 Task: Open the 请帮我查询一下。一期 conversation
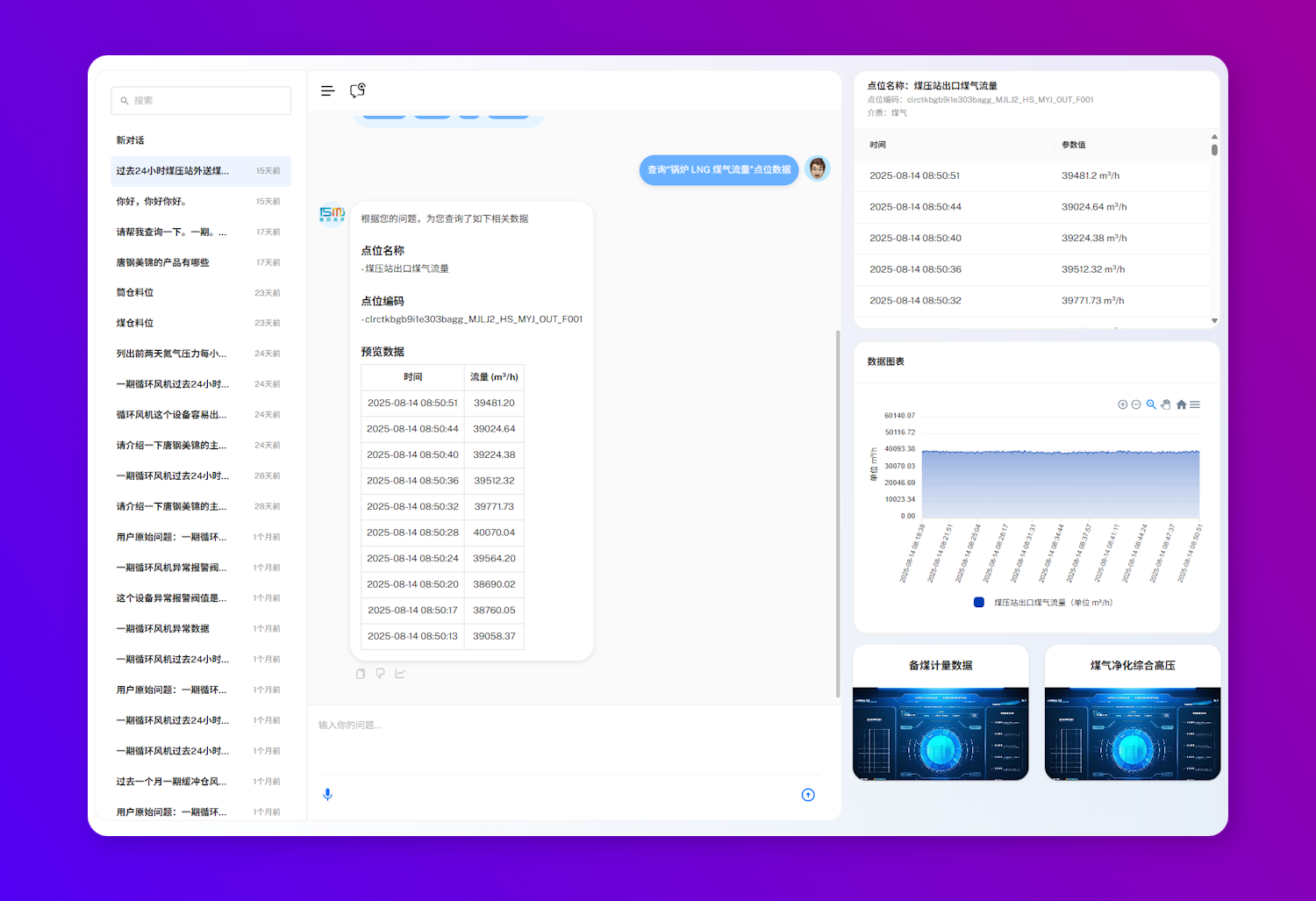(201, 232)
